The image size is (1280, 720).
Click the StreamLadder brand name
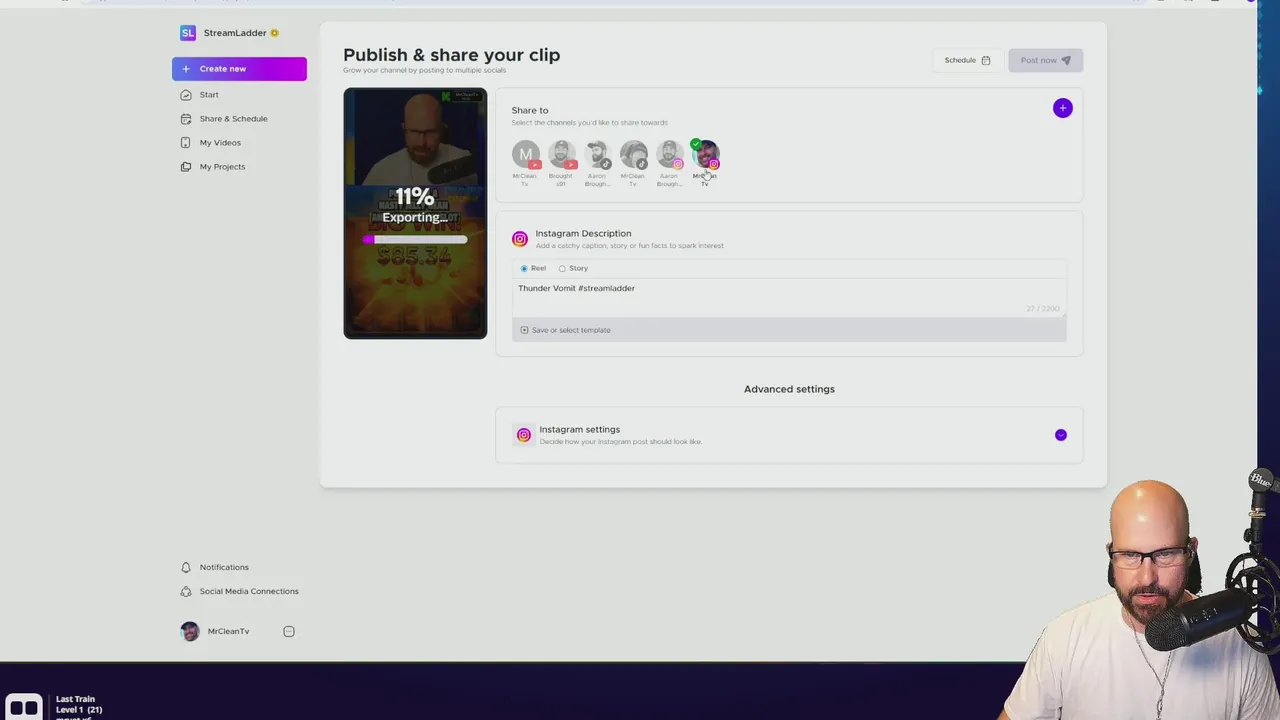pyautogui.click(x=235, y=33)
